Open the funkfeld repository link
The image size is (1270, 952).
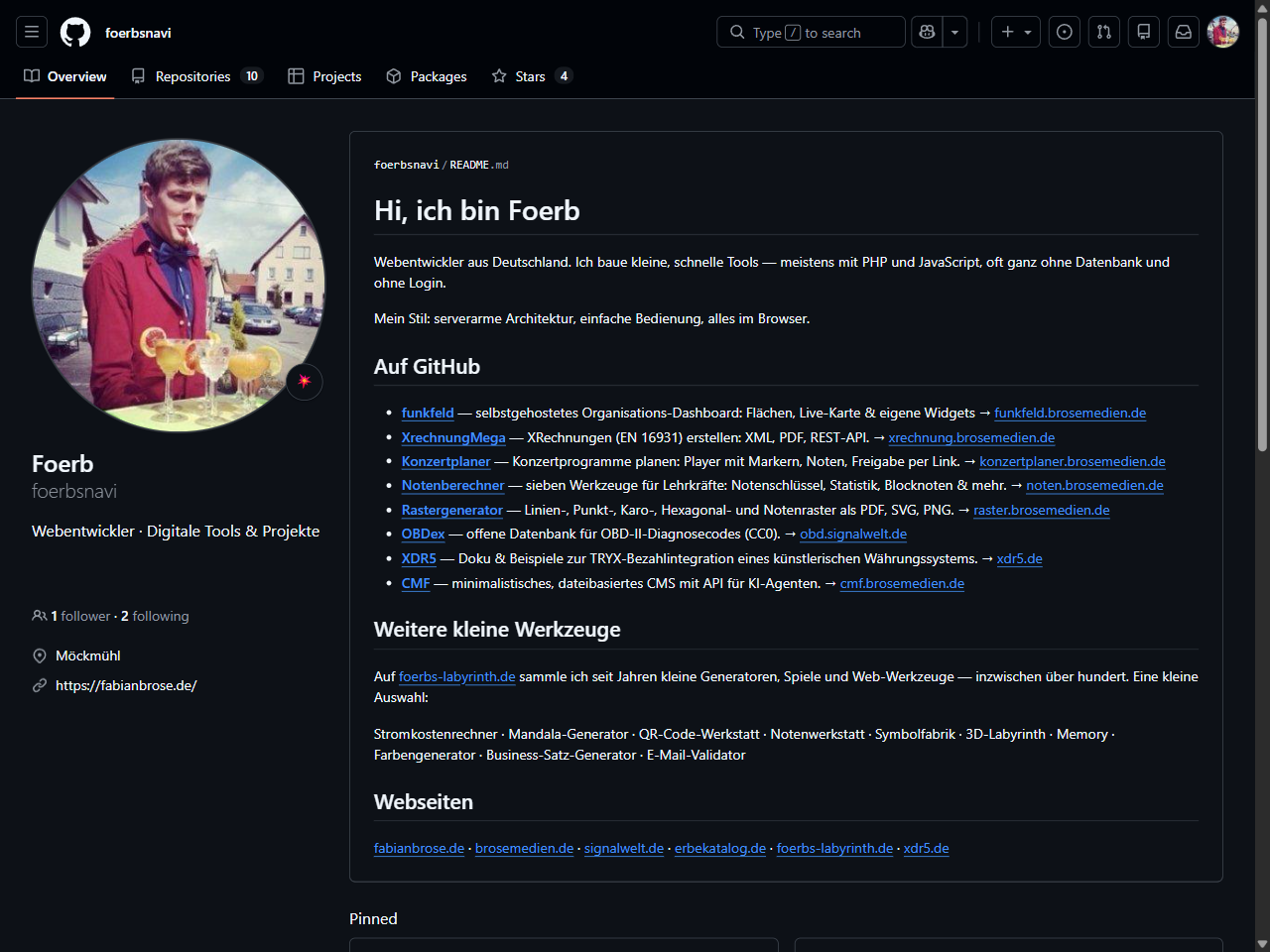(x=428, y=413)
